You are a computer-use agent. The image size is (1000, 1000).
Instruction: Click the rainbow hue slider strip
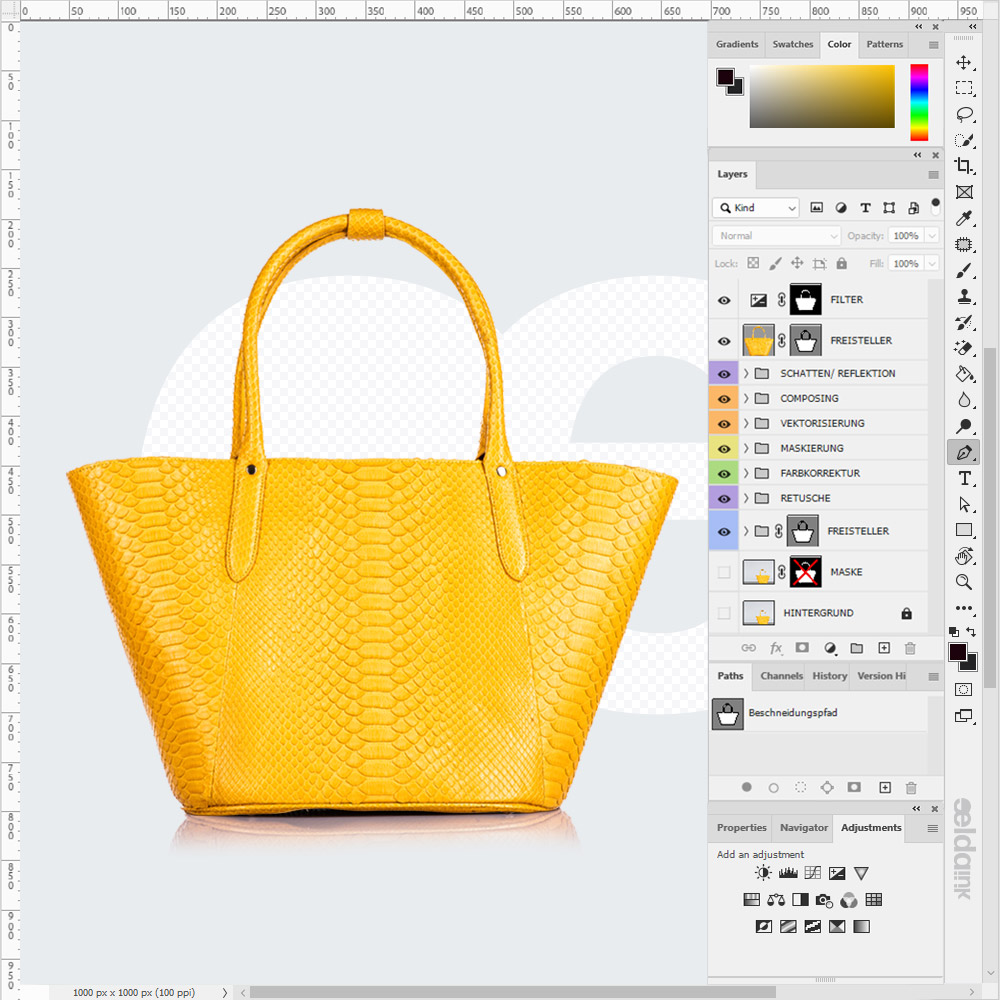tap(918, 102)
